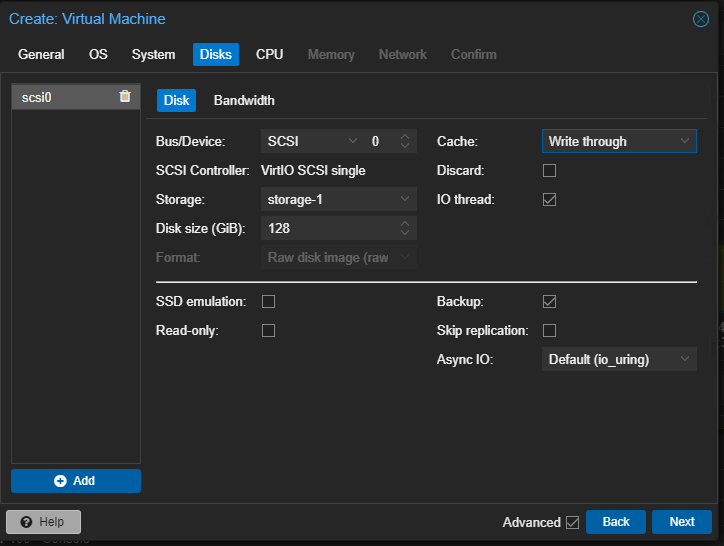Click the device number field showing 0
Viewport: 724px width, 546px height.
point(381,141)
